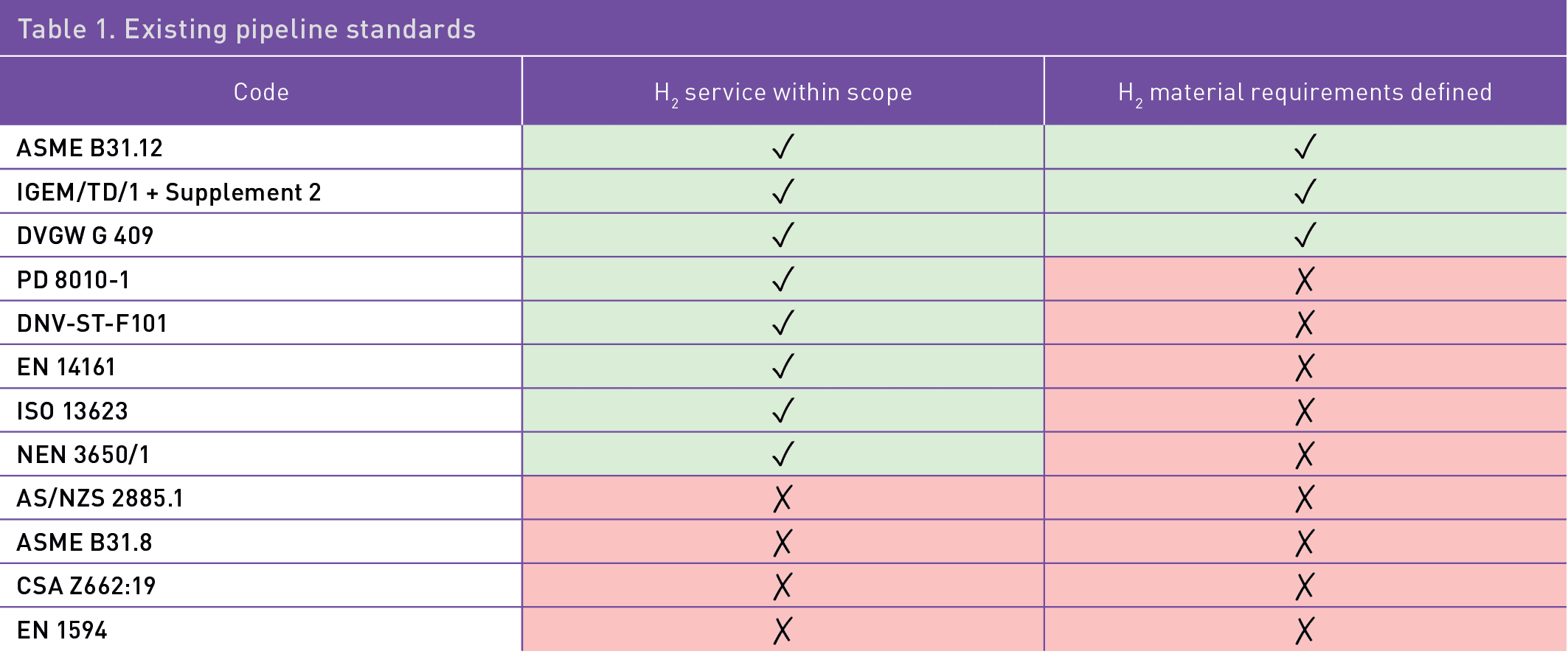1568x668 pixels.
Task: Click the Table 1 Existing pipeline standards title
Action: [x=246, y=29]
